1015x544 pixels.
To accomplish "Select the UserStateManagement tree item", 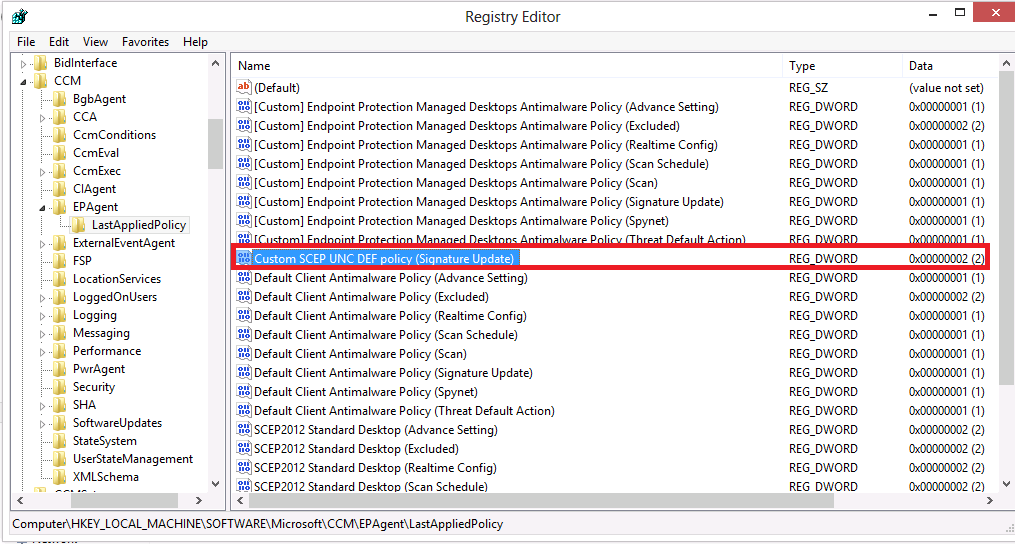I will click(x=133, y=459).
